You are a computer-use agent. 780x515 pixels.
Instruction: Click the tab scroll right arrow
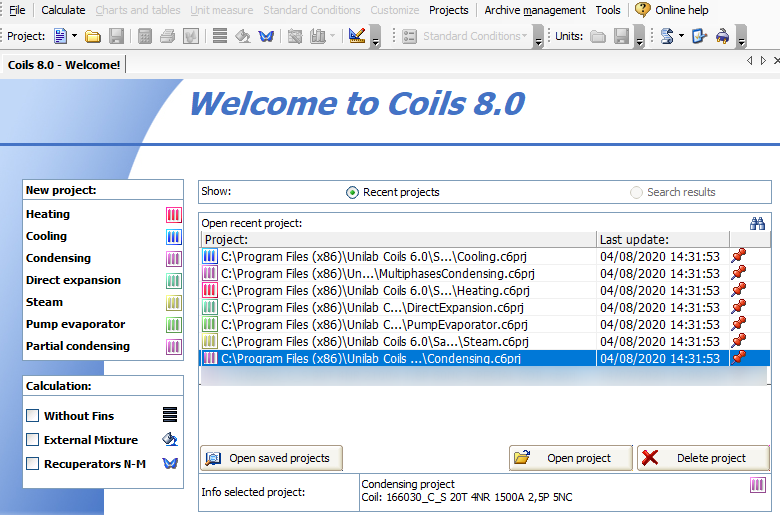pos(763,61)
